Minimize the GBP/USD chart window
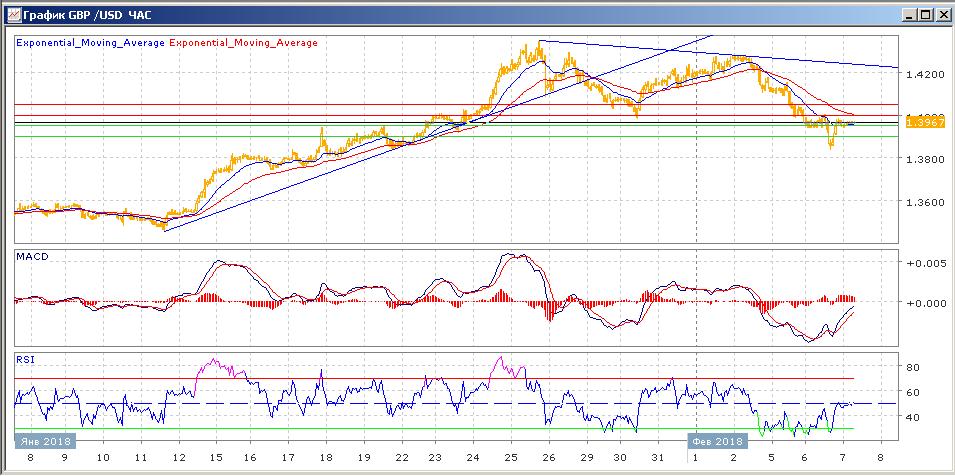The width and height of the screenshot is (955, 476). (x=910, y=15)
